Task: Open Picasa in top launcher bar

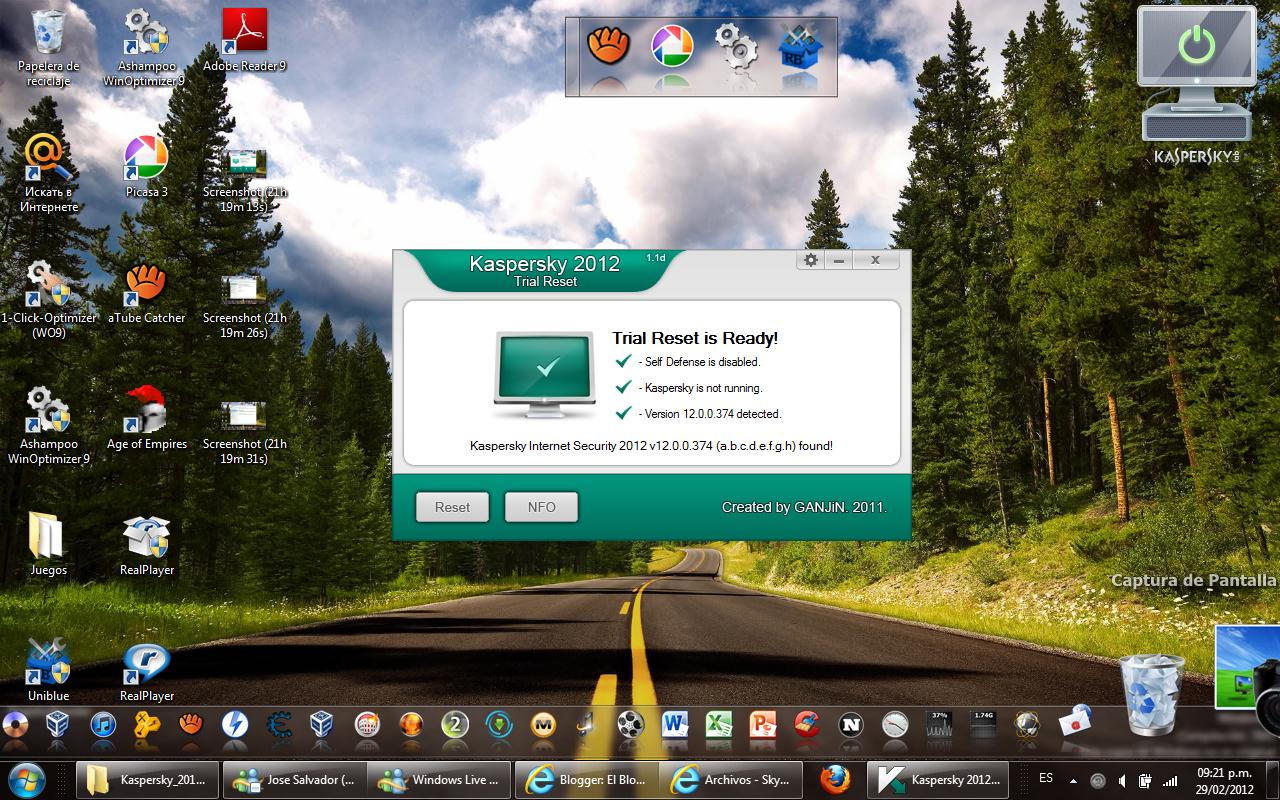Action: (x=672, y=45)
